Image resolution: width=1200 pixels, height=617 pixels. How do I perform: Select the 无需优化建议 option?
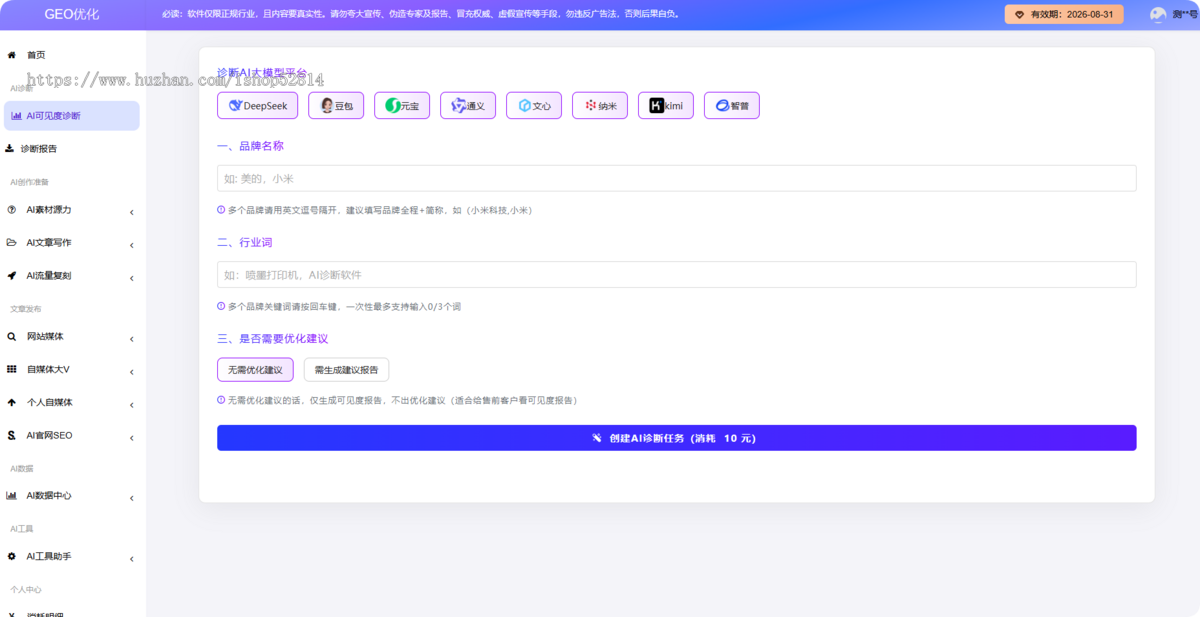point(255,370)
